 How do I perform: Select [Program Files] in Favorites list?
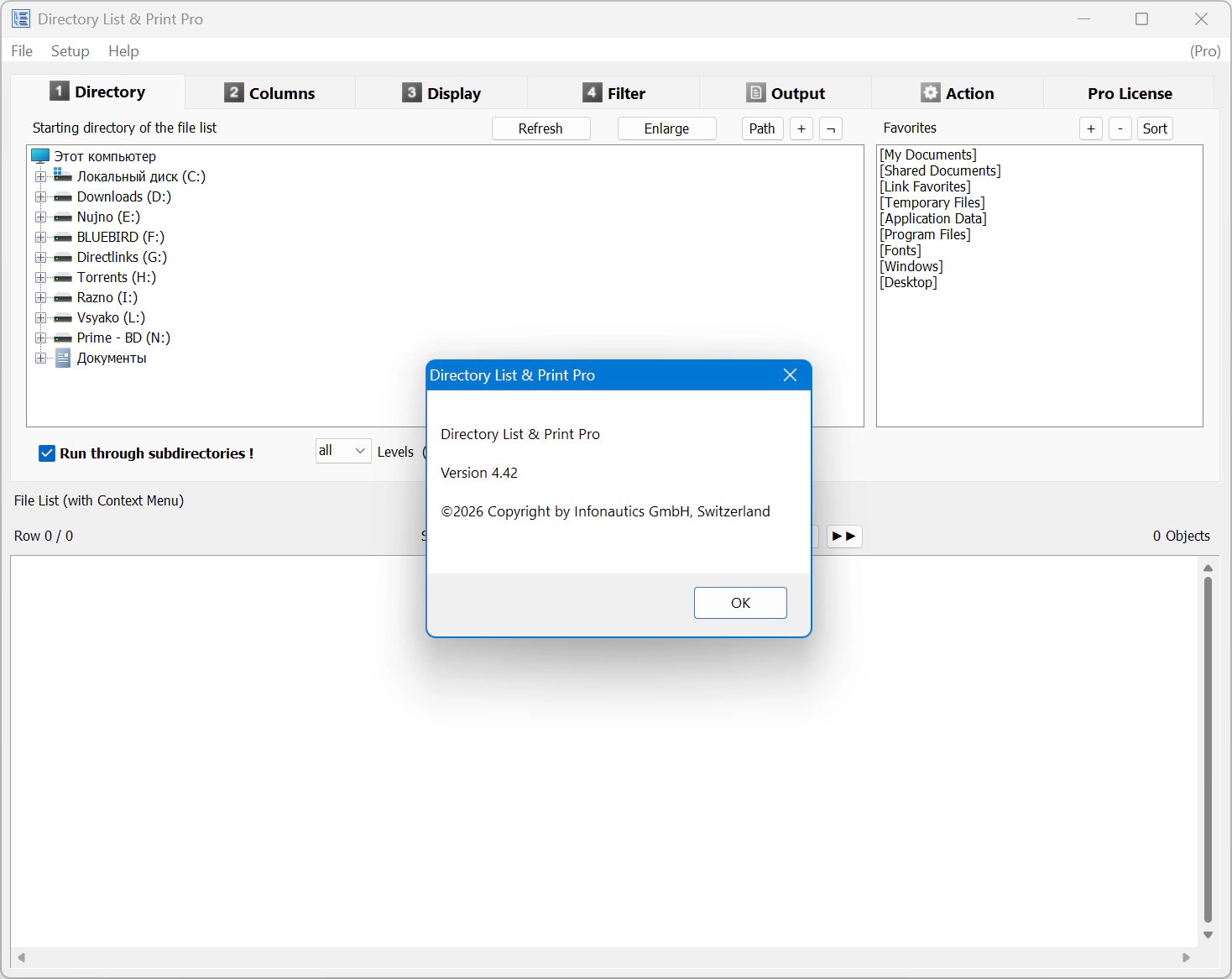(925, 234)
